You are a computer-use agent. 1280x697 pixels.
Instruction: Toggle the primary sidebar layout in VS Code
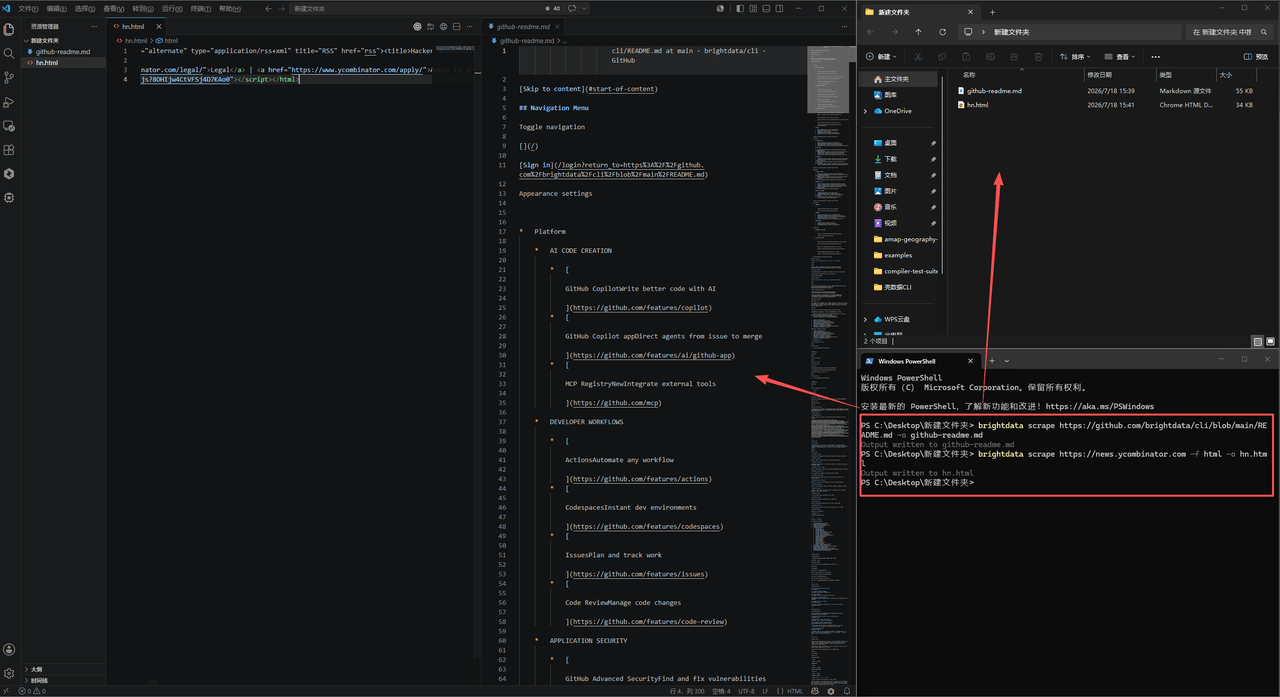(740, 8)
